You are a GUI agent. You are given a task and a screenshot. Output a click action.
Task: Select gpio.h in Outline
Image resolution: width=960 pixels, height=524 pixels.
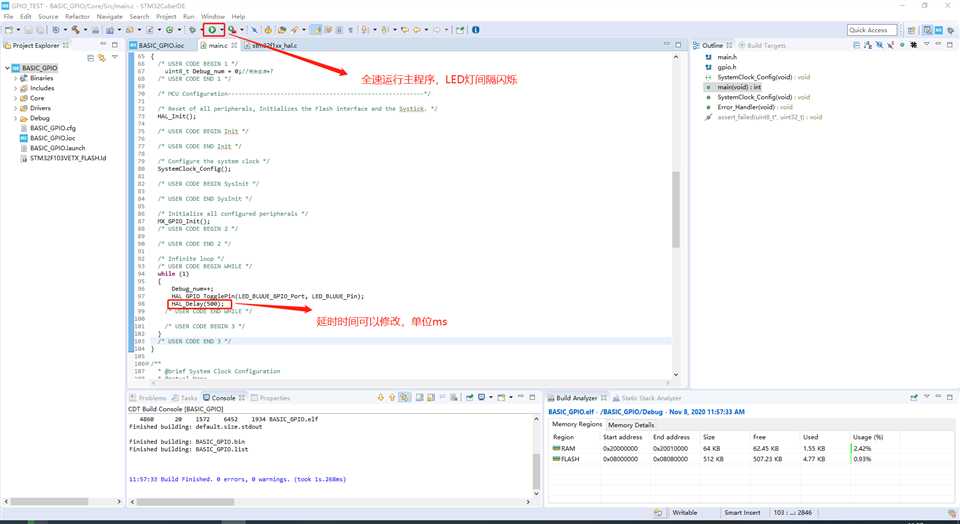(727, 67)
